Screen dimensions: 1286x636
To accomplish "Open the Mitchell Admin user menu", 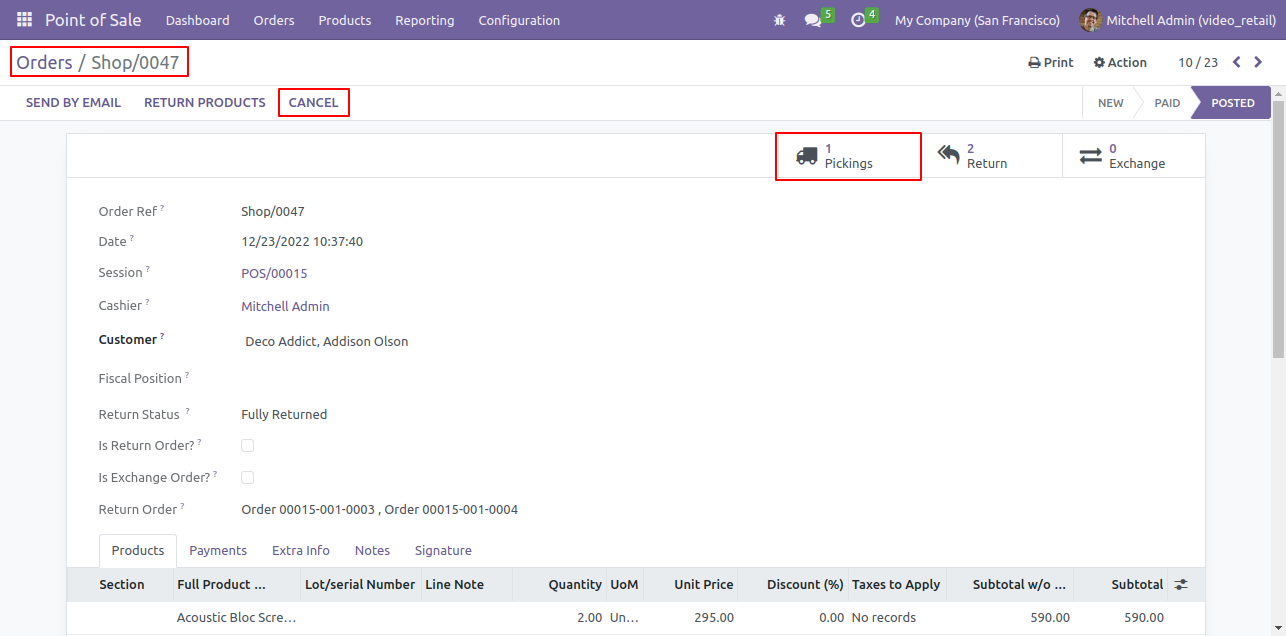I will click(x=1177, y=20).
